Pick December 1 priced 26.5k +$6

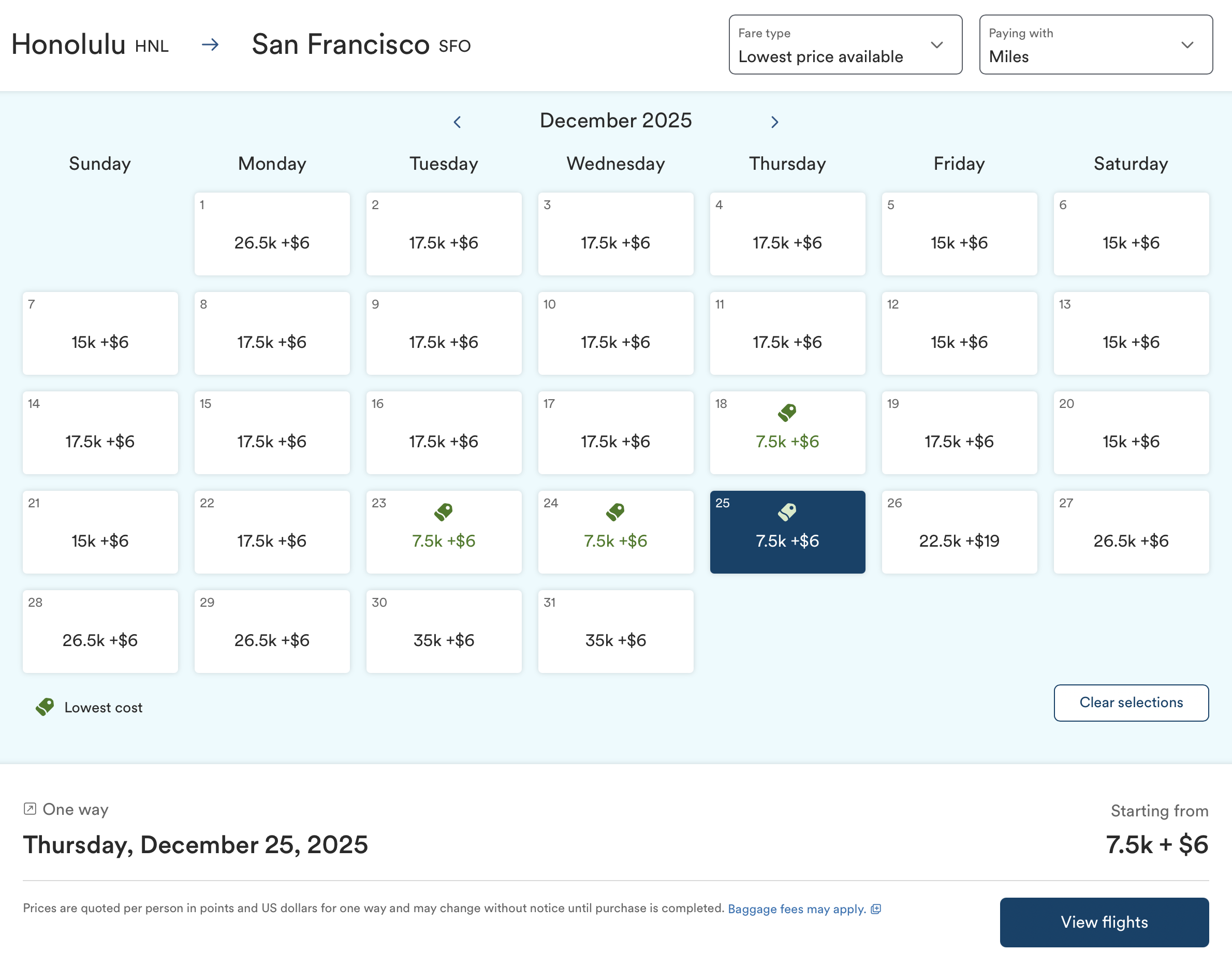tap(271, 234)
